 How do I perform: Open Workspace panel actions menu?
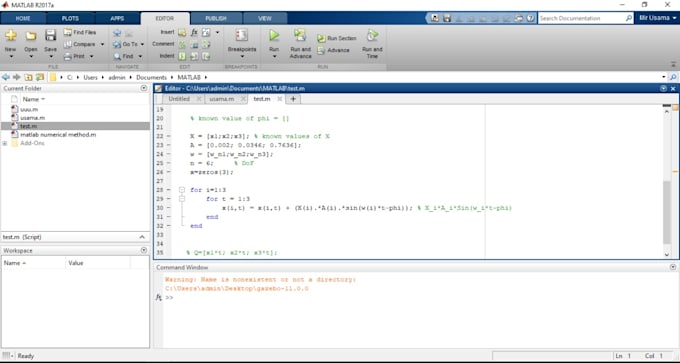click(x=144, y=250)
